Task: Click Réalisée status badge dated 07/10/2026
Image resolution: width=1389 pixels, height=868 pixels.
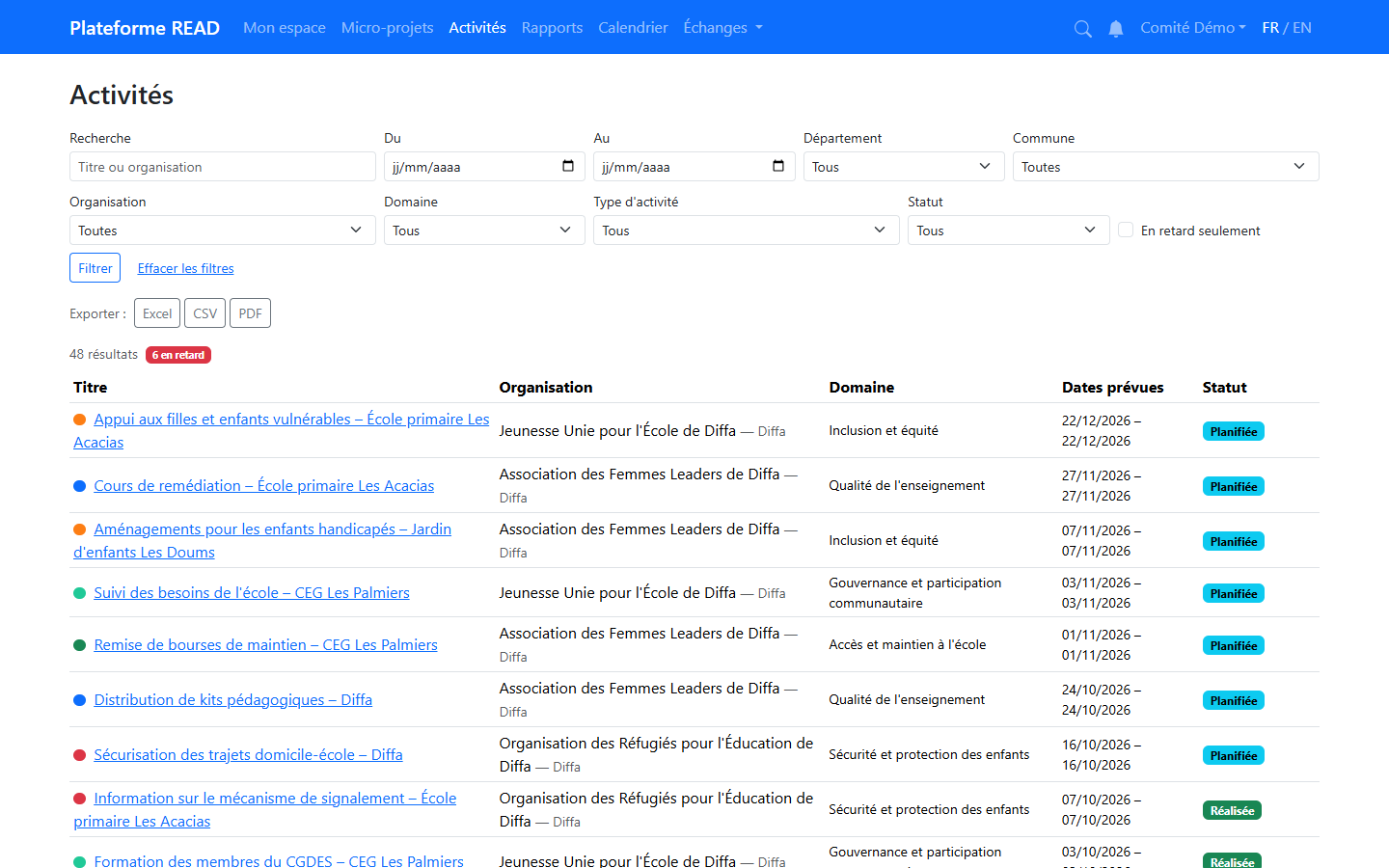Action: [1232, 811]
